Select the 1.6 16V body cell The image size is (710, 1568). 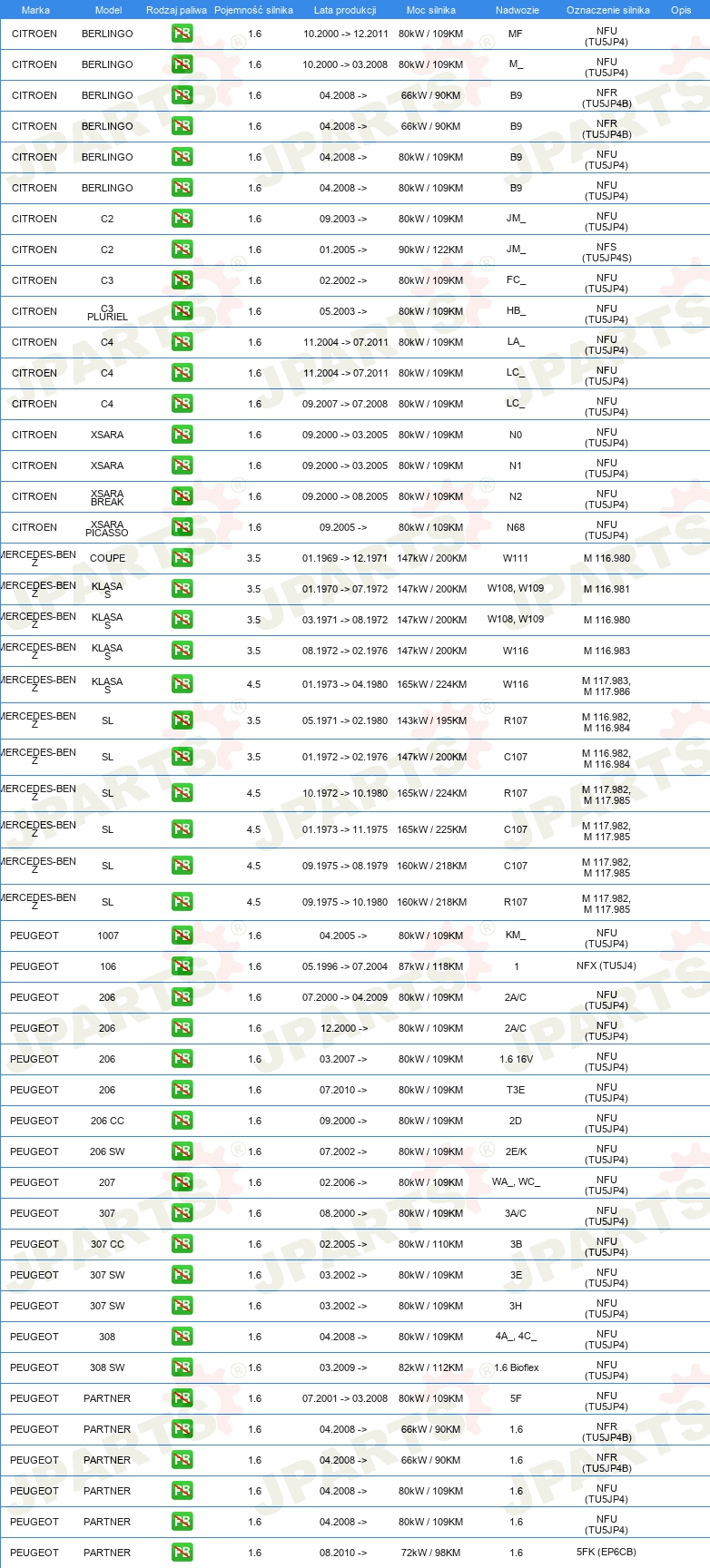(x=516, y=1059)
